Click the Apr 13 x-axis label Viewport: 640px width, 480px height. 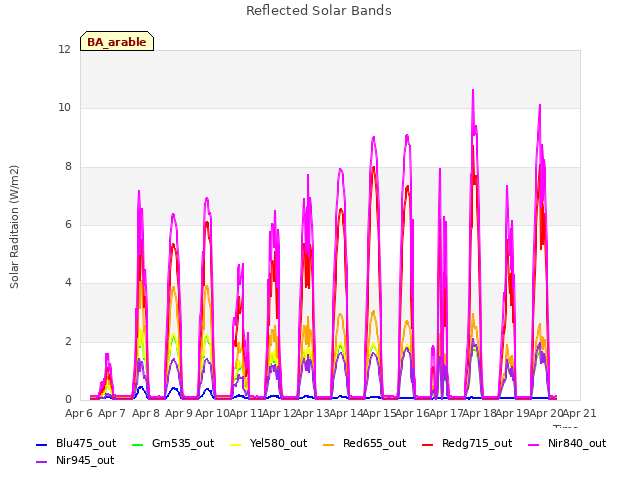pos(312,413)
